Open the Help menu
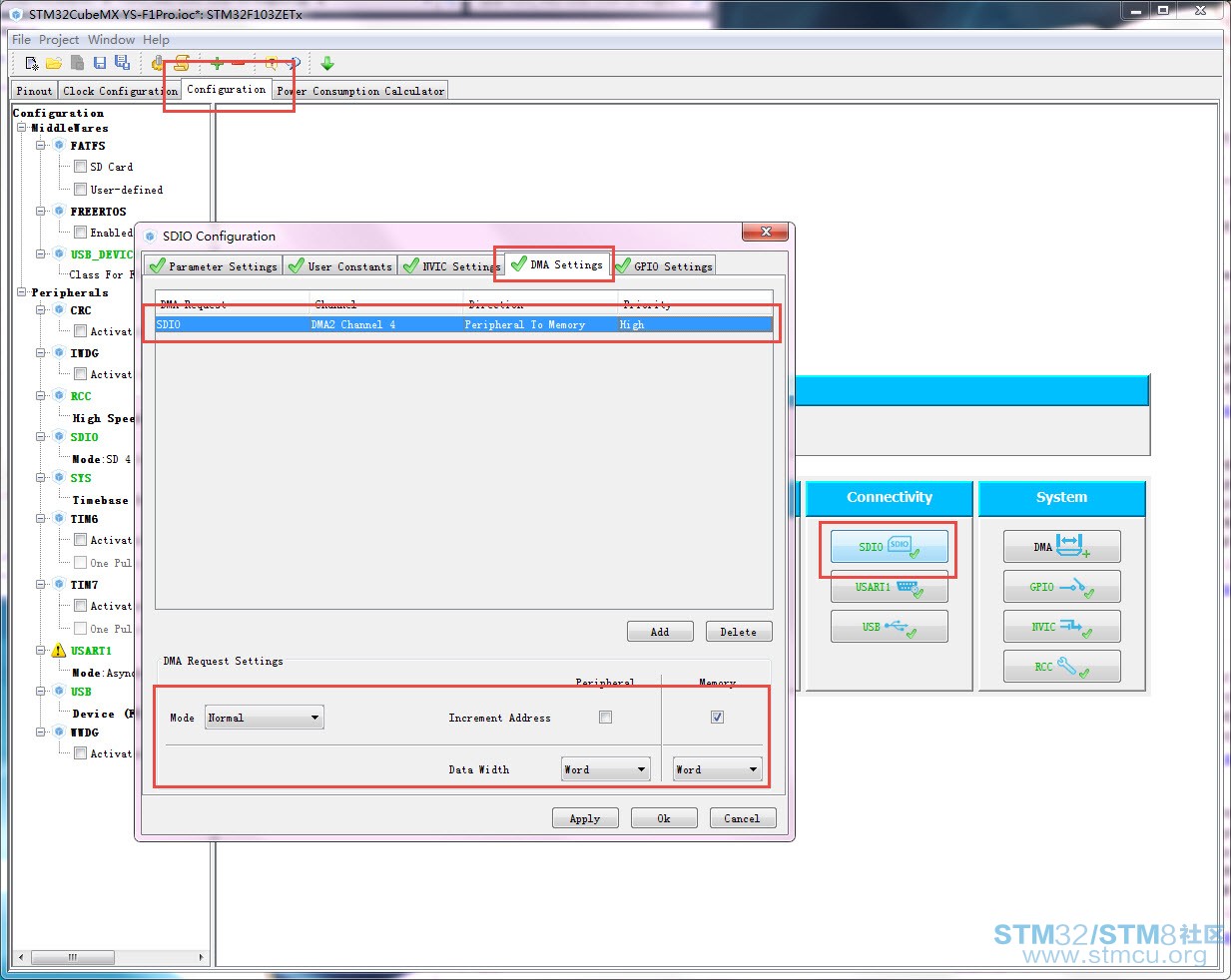Viewport: 1231px width, 980px height. pyautogui.click(x=156, y=40)
